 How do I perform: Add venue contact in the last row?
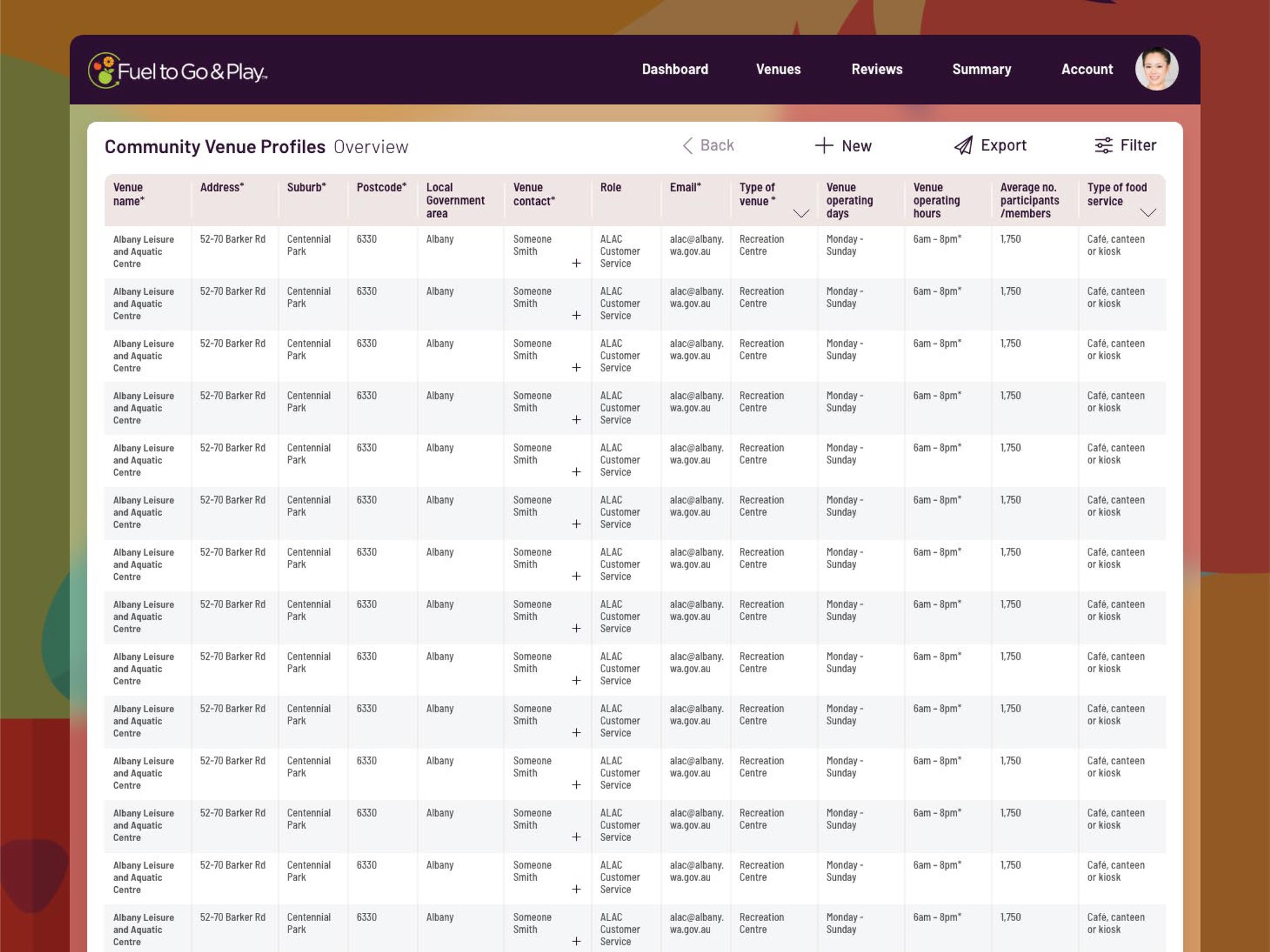click(576, 942)
